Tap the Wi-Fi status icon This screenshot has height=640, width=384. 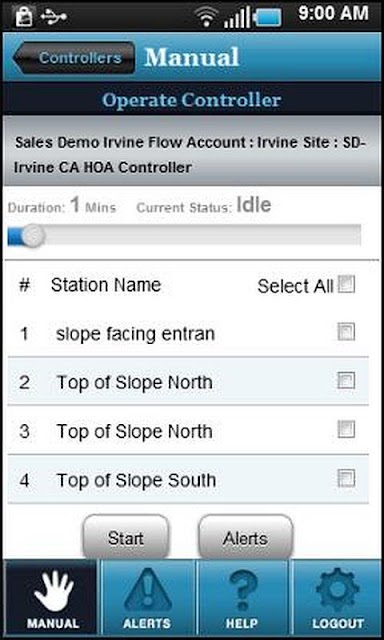tap(206, 16)
